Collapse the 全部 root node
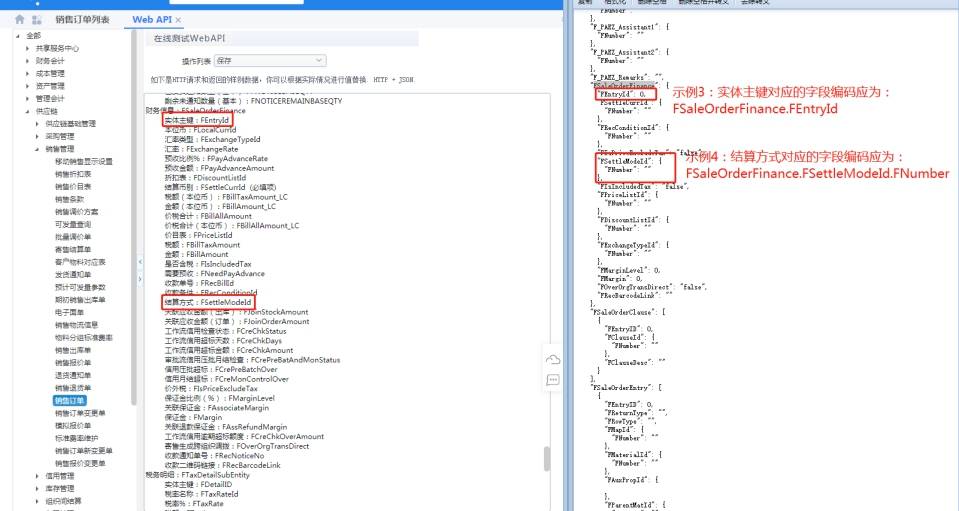 tap(18, 35)
